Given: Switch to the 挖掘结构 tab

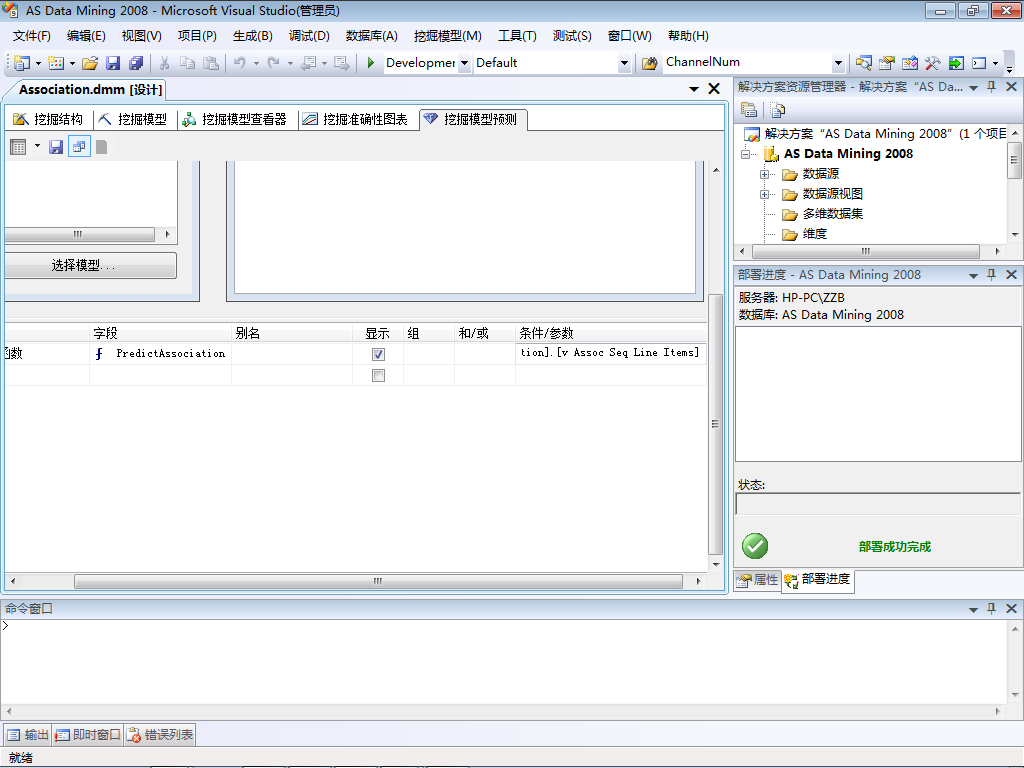Looking at the screenshot, I should click(49, 119).
